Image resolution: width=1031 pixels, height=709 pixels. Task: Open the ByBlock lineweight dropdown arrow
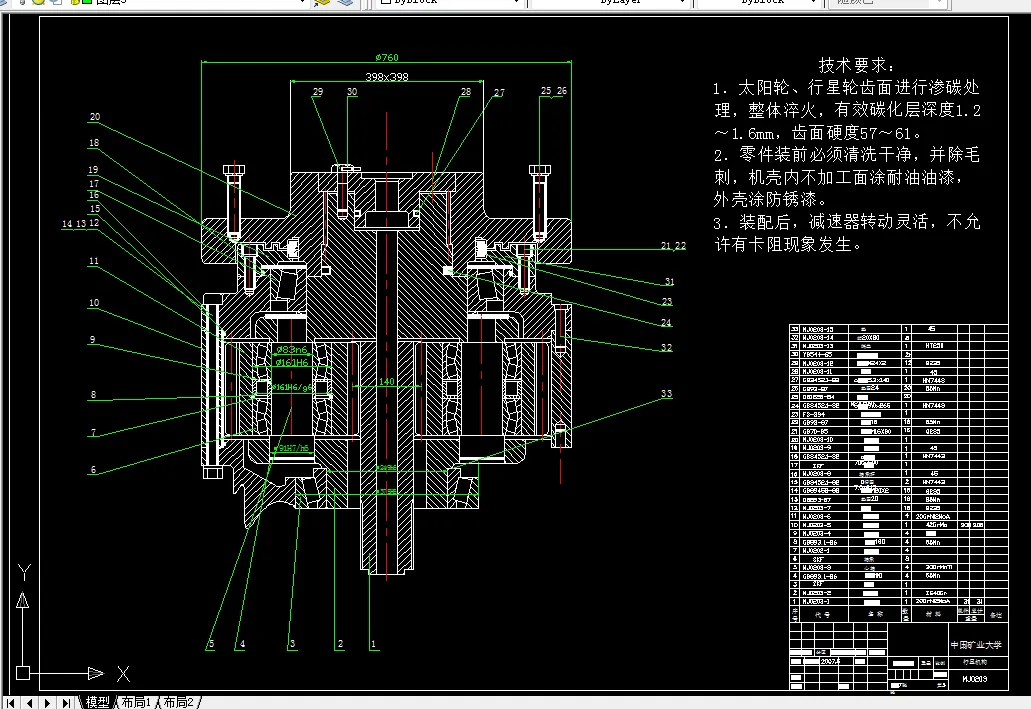pyautogui.click(x=813, y=3)
